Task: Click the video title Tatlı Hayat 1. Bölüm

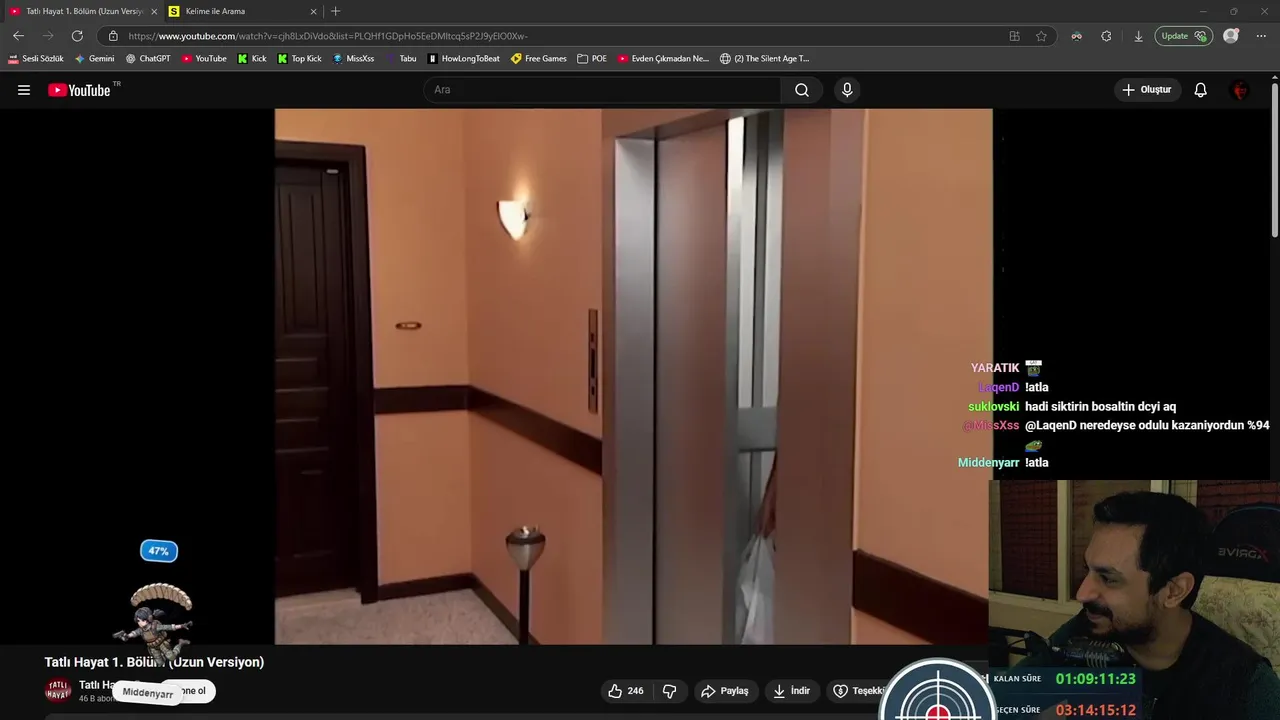Action: coord(154,662)
